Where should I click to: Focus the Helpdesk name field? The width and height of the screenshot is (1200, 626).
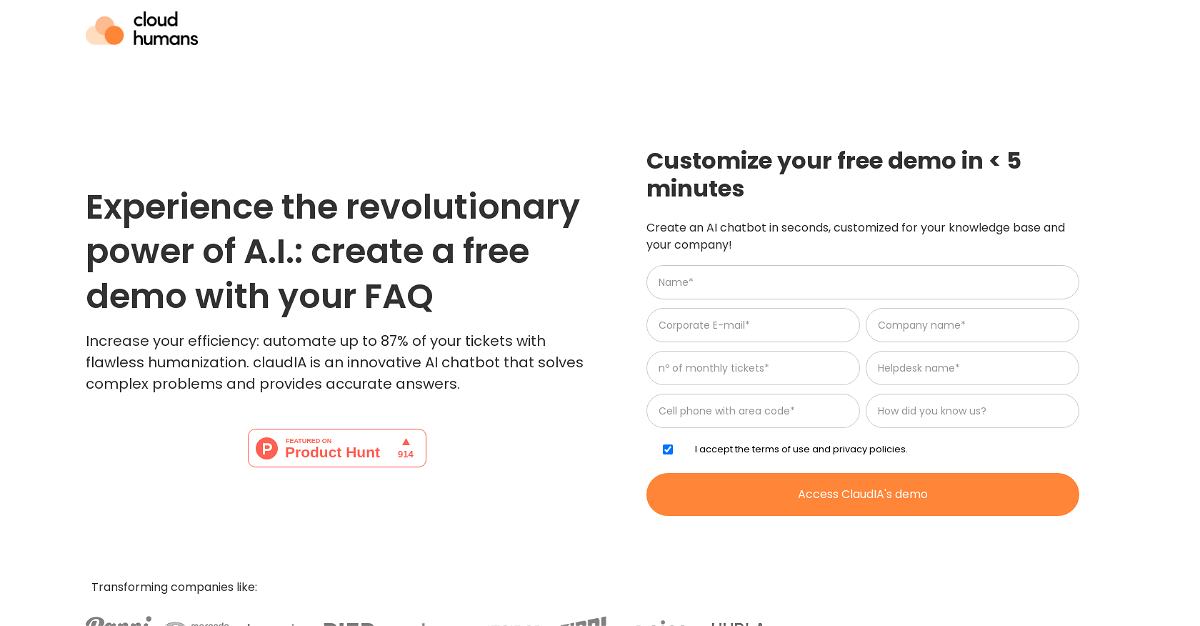pyautogui.click(x=972, y=368)
